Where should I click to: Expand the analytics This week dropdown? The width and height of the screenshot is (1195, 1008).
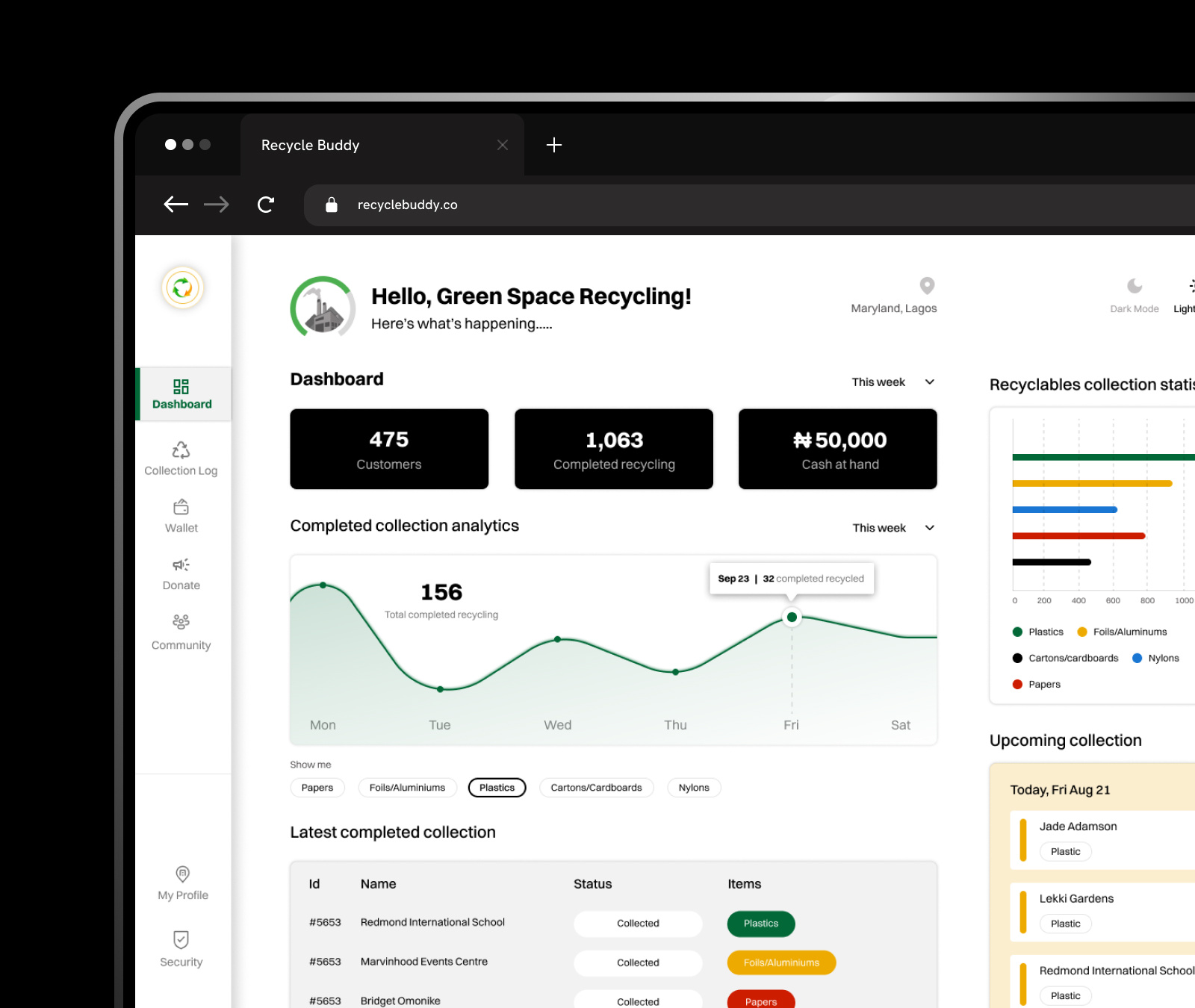894,528
